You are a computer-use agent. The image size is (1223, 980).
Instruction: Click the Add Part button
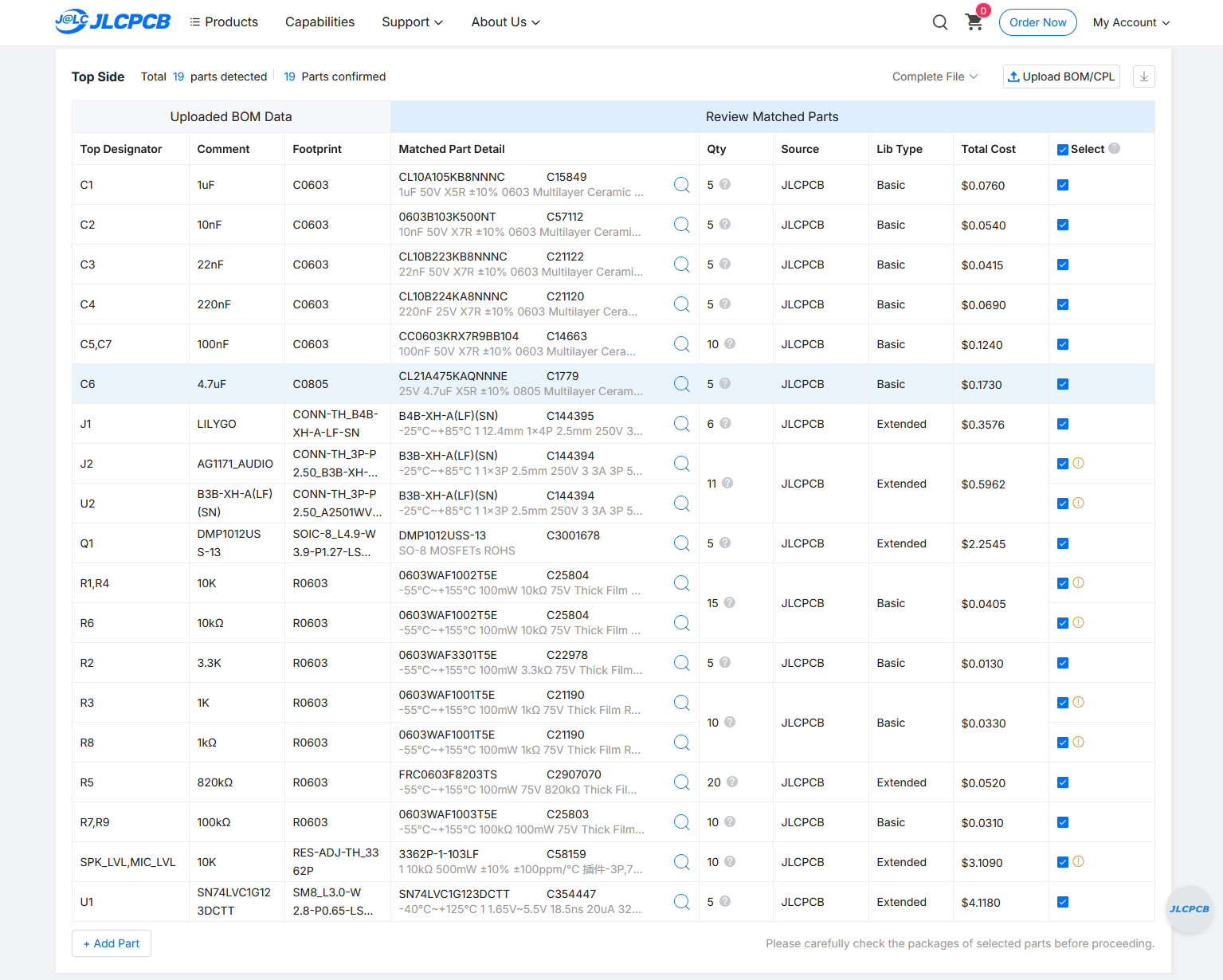click(x=112, y=943)
